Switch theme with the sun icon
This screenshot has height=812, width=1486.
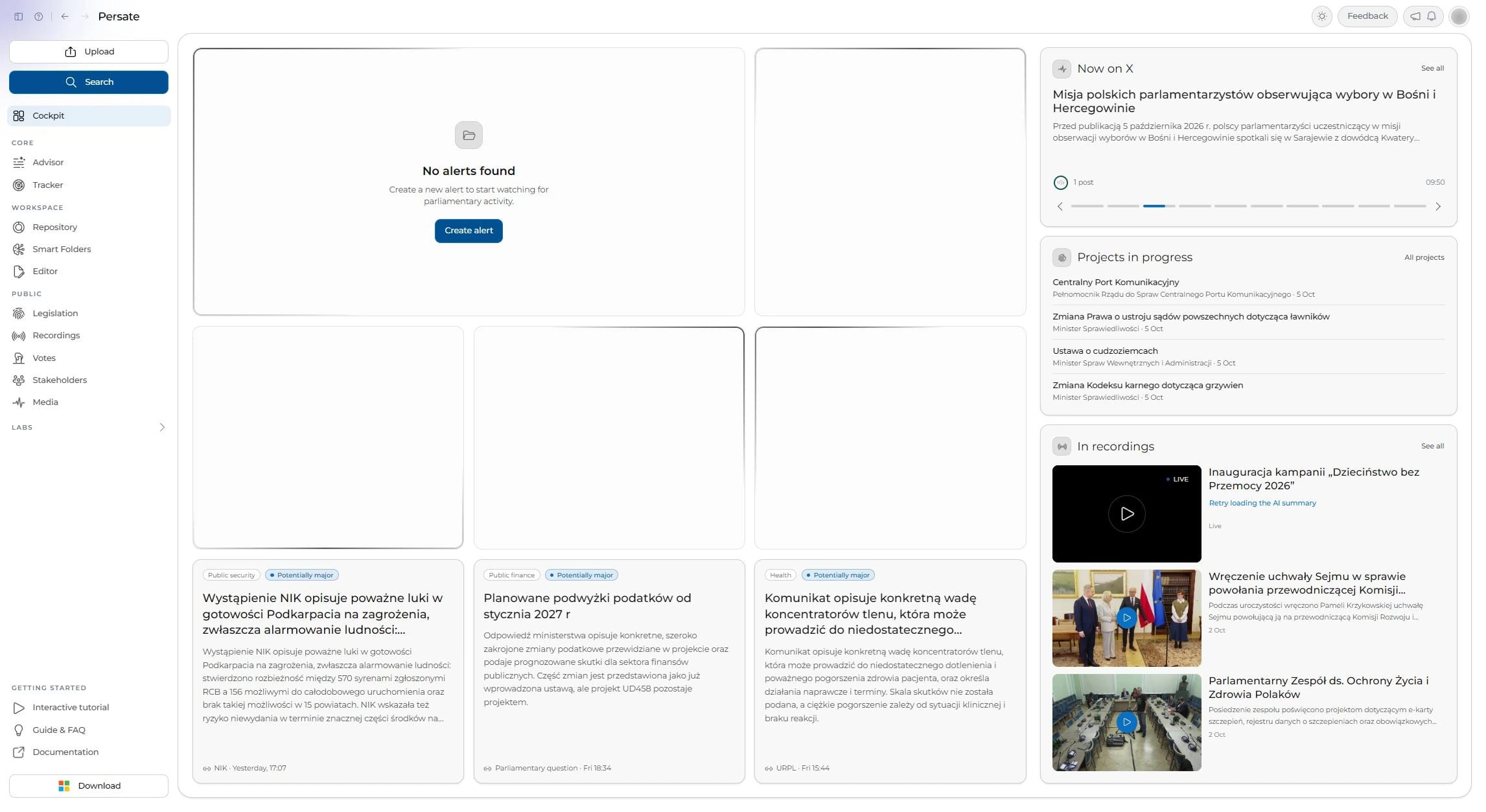[1322, 16]
